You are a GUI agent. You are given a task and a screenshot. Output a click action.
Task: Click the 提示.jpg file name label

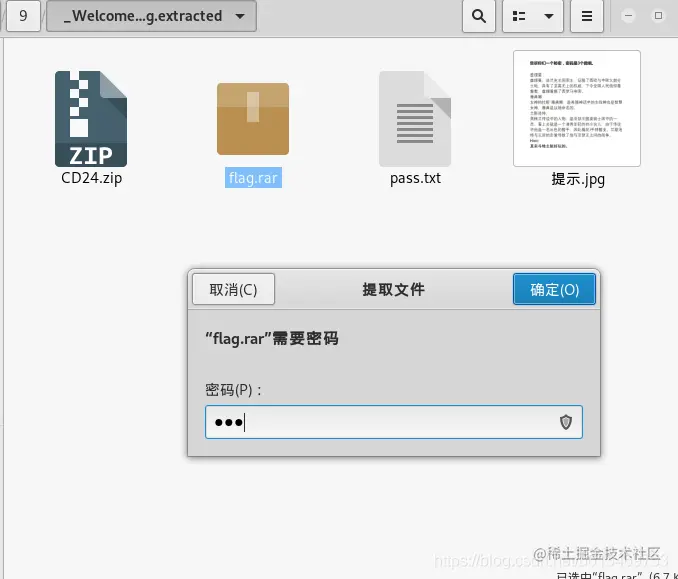(x=578, y=179)
